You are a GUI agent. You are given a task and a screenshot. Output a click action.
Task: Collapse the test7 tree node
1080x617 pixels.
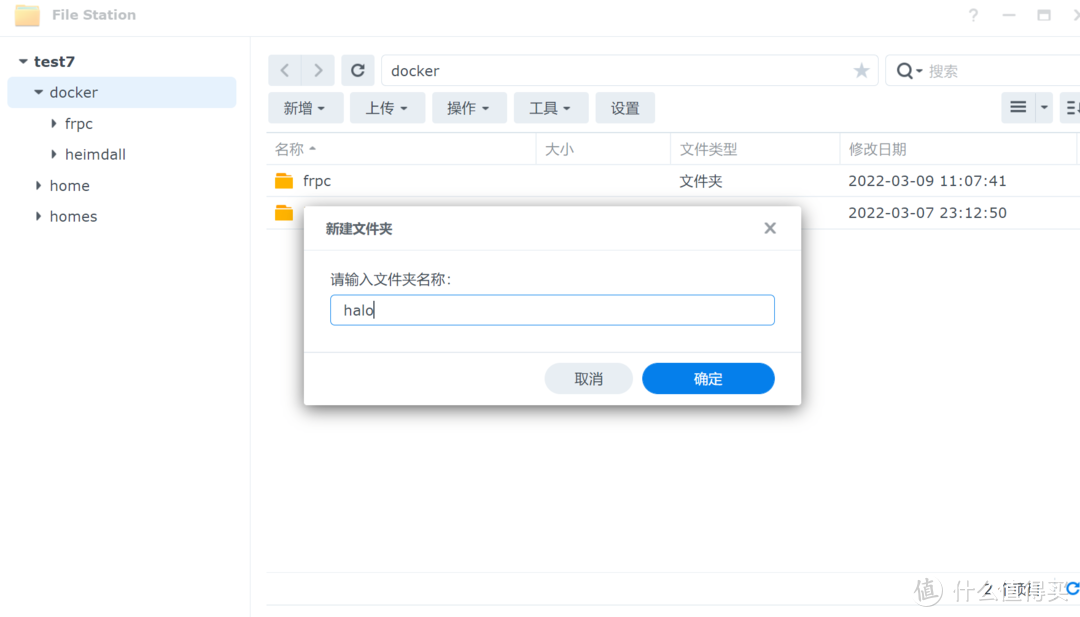pos(23,61)
